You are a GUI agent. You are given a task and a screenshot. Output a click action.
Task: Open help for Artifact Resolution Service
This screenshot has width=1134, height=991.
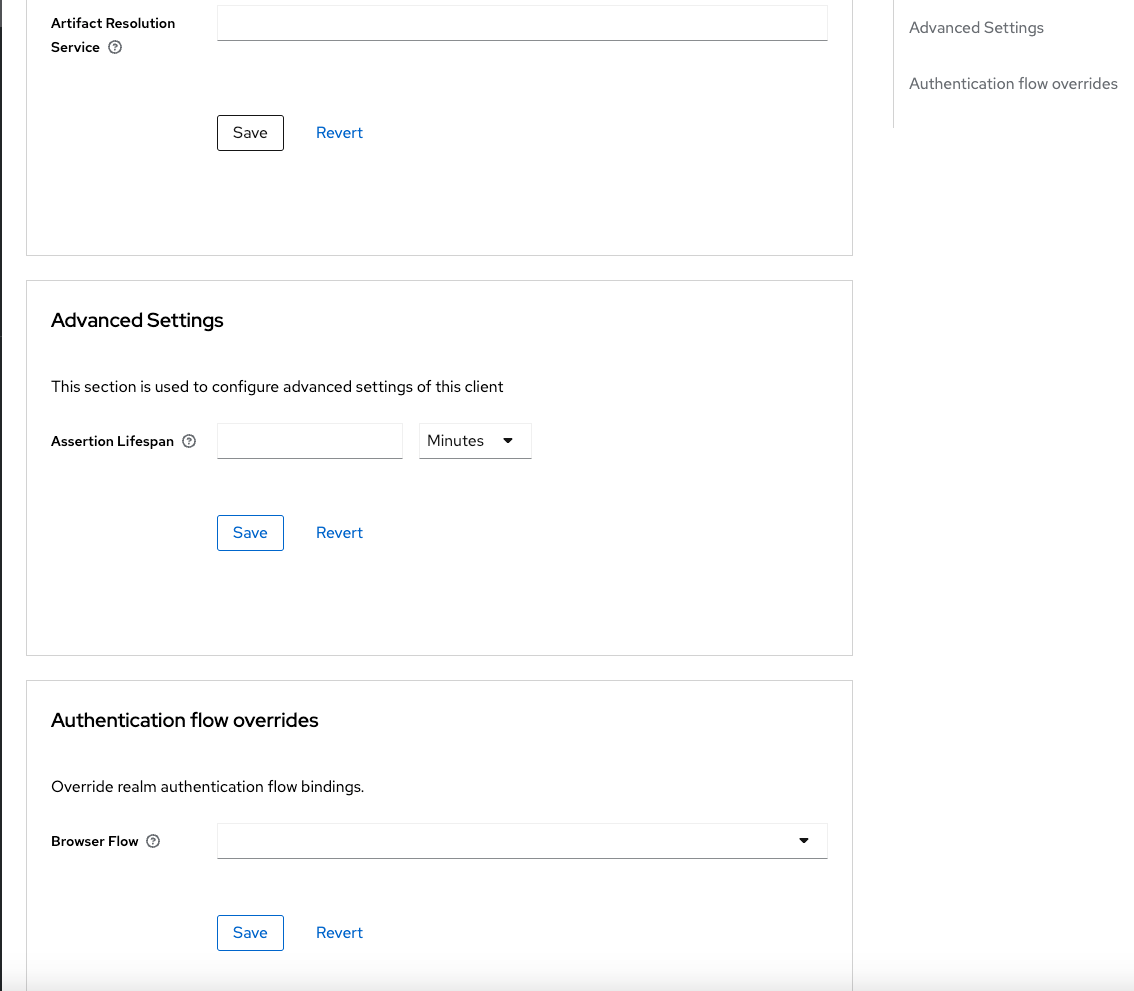[x=115, y=47]
